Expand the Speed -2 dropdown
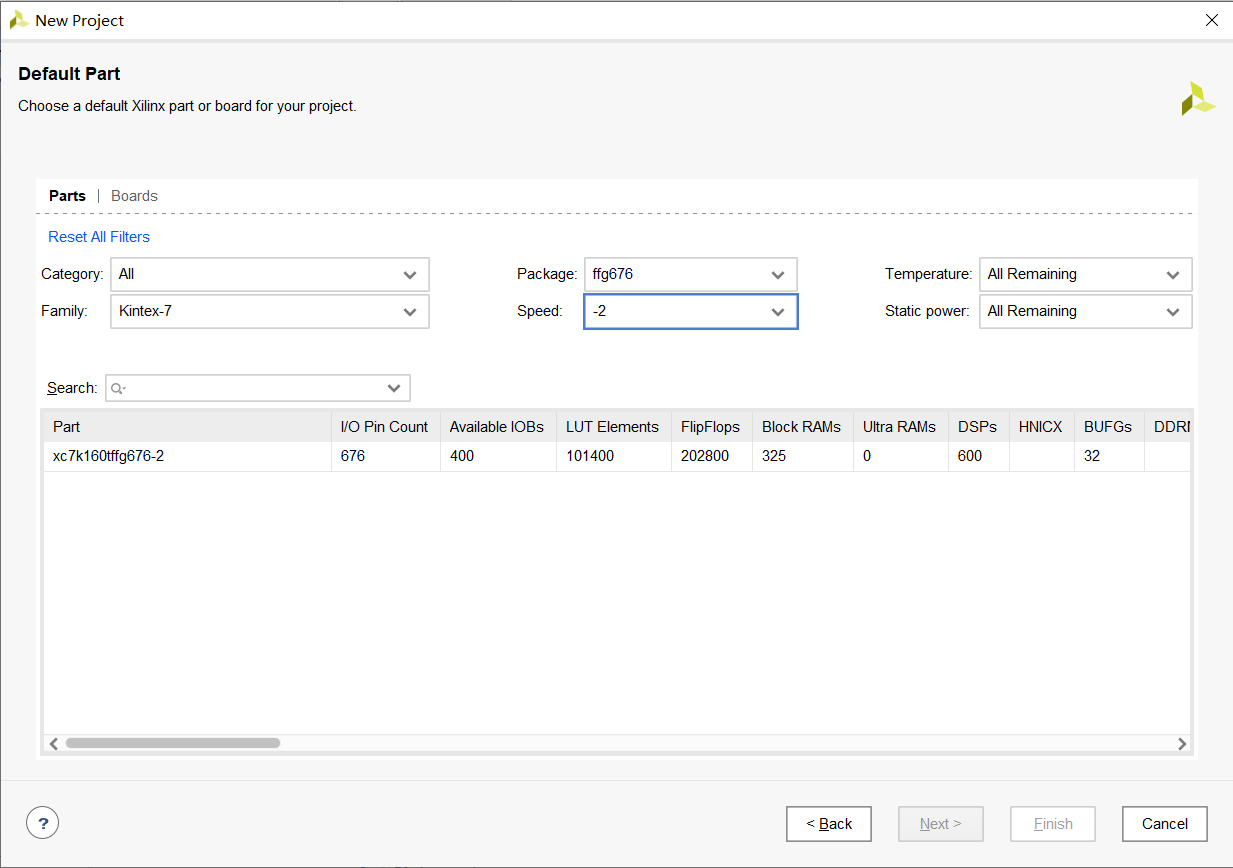The height and width of the screenshot is (868, 1233). click(690, 311)
